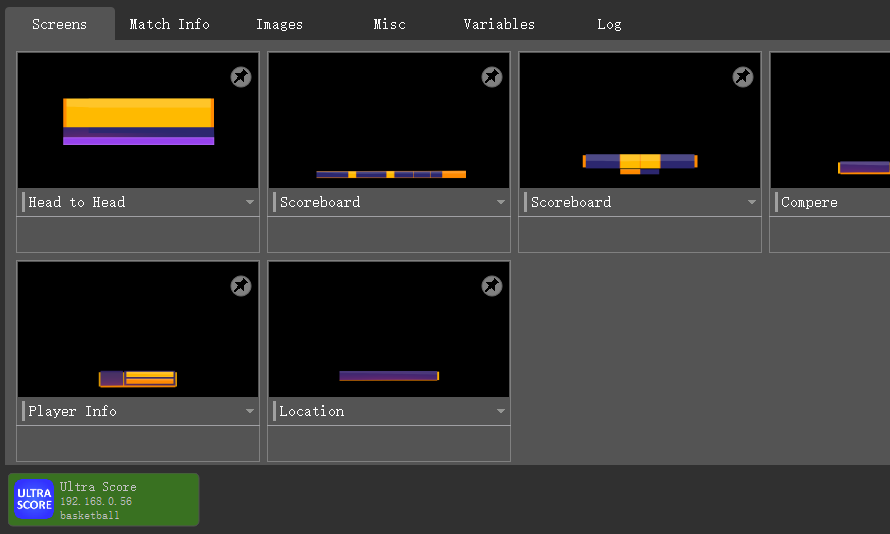
Task: Open the Head to Head dropdown arrow
Action: [250, 203]
